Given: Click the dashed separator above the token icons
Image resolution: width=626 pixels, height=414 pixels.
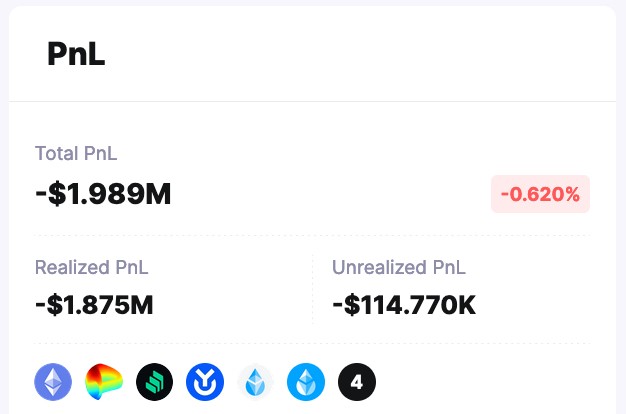Looking at the screenshot, I should pyautogui.click(x=313, y=343).
